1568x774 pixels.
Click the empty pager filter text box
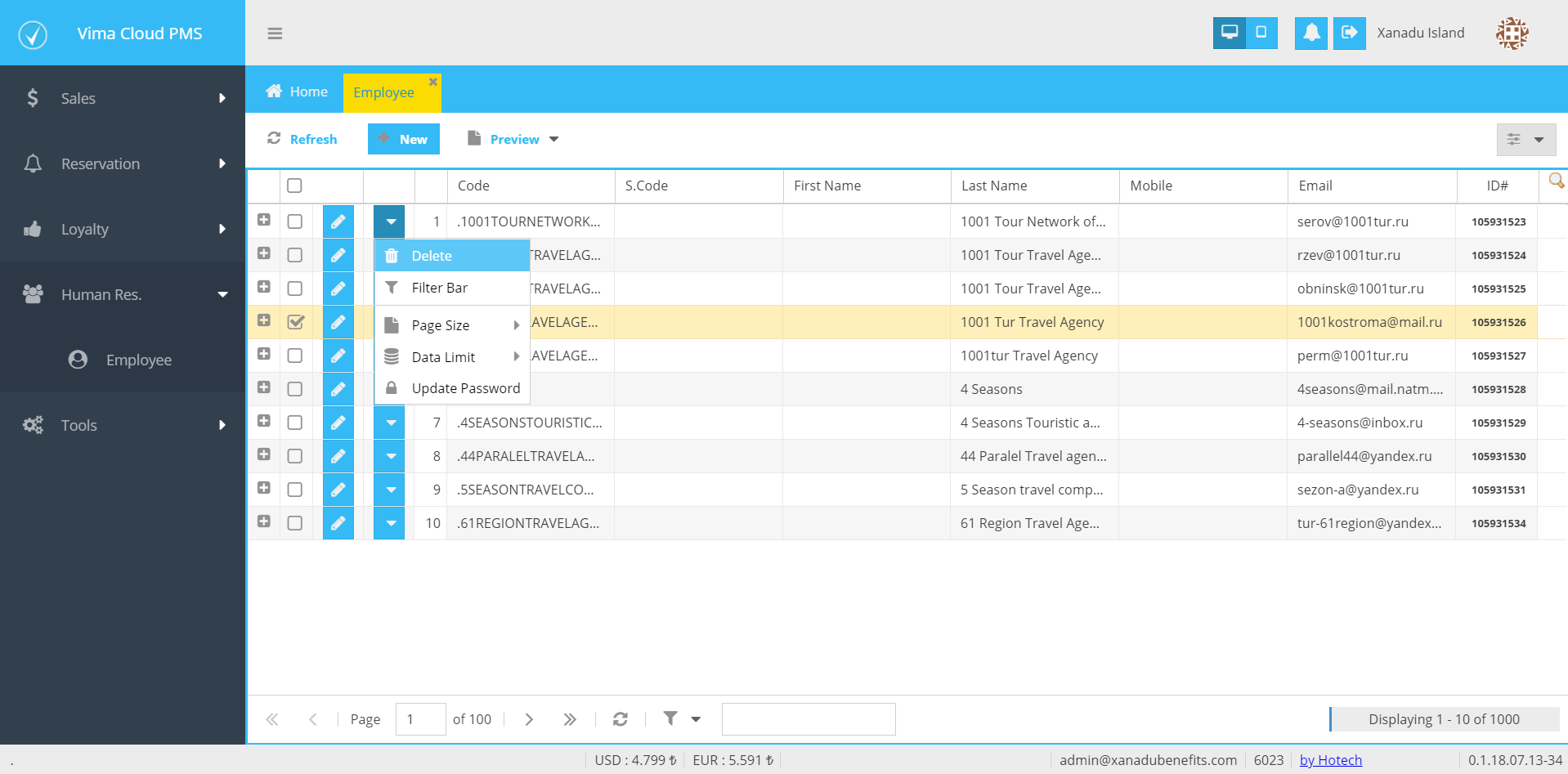click(x=809, y=719)
